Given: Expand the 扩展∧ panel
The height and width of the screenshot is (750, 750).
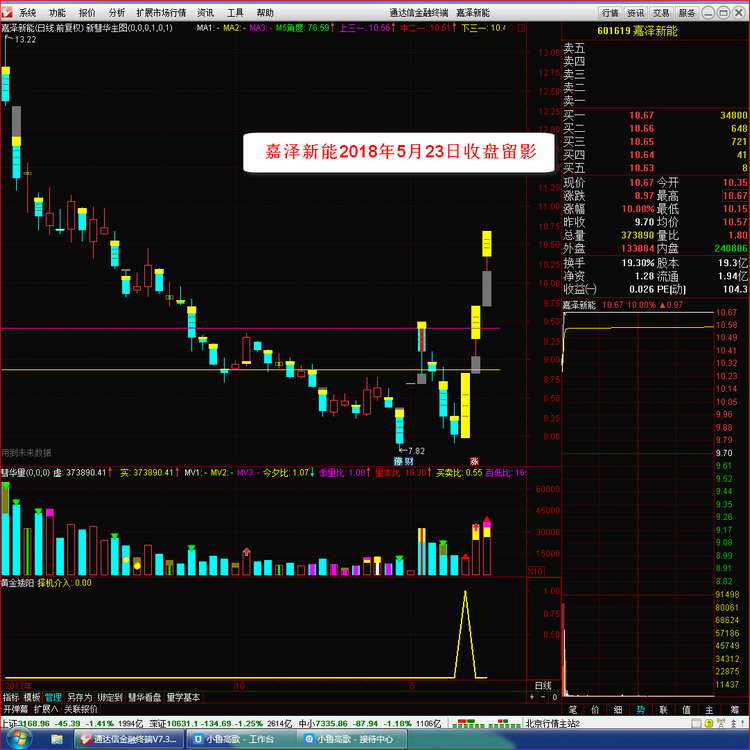Looking at the screenshot, I should coord(46,709).
